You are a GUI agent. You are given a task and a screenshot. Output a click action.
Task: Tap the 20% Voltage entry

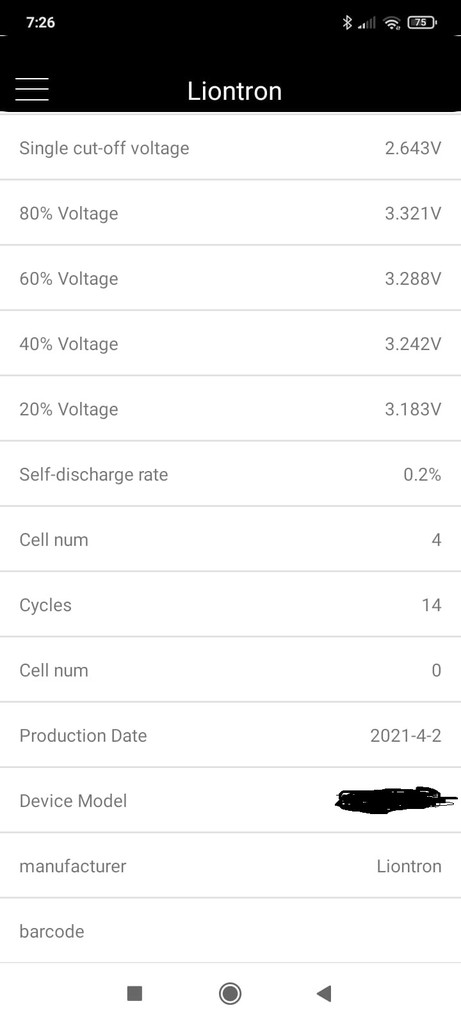coord(230,409)
